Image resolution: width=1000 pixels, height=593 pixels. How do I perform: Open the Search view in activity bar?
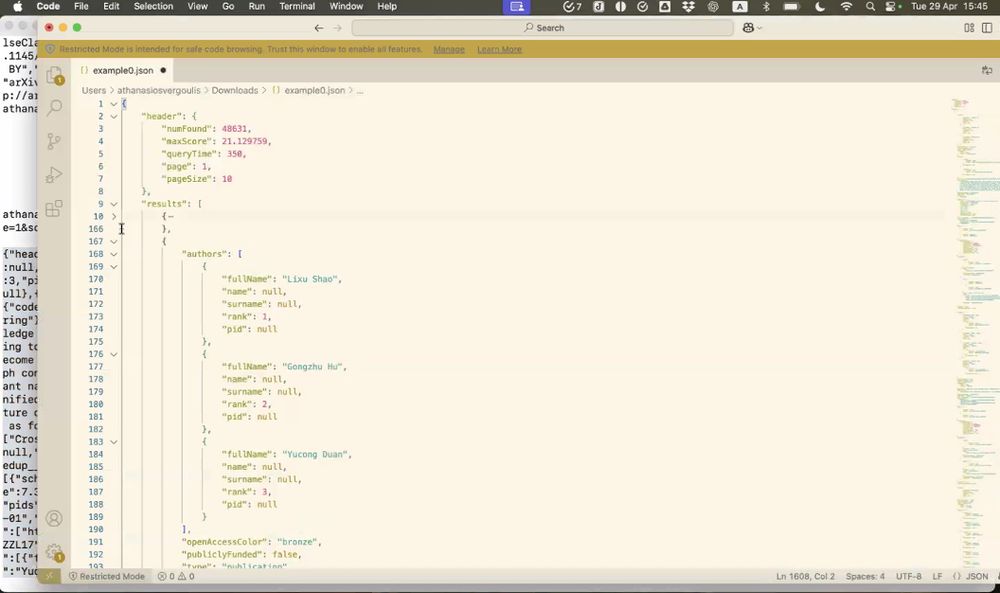click(54, 107)
